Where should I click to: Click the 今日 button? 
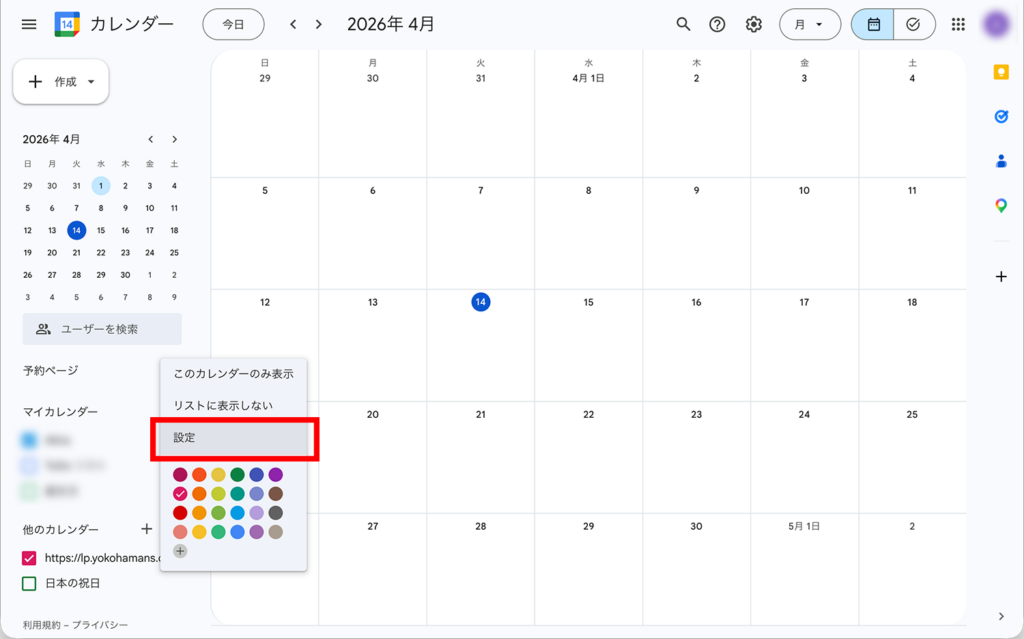pyautogui.click(x=233, y=24)
